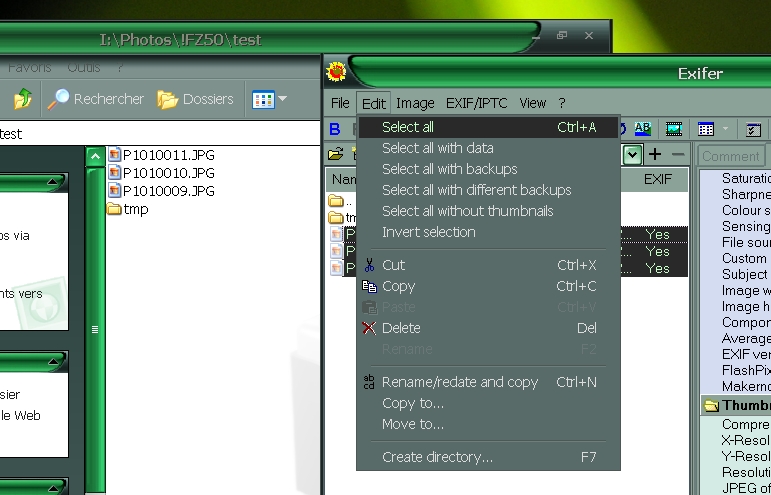The height and width of the screenshot is (495, 771).
Task: Click the Rechercher search button
Action: (x=97, y=99)
